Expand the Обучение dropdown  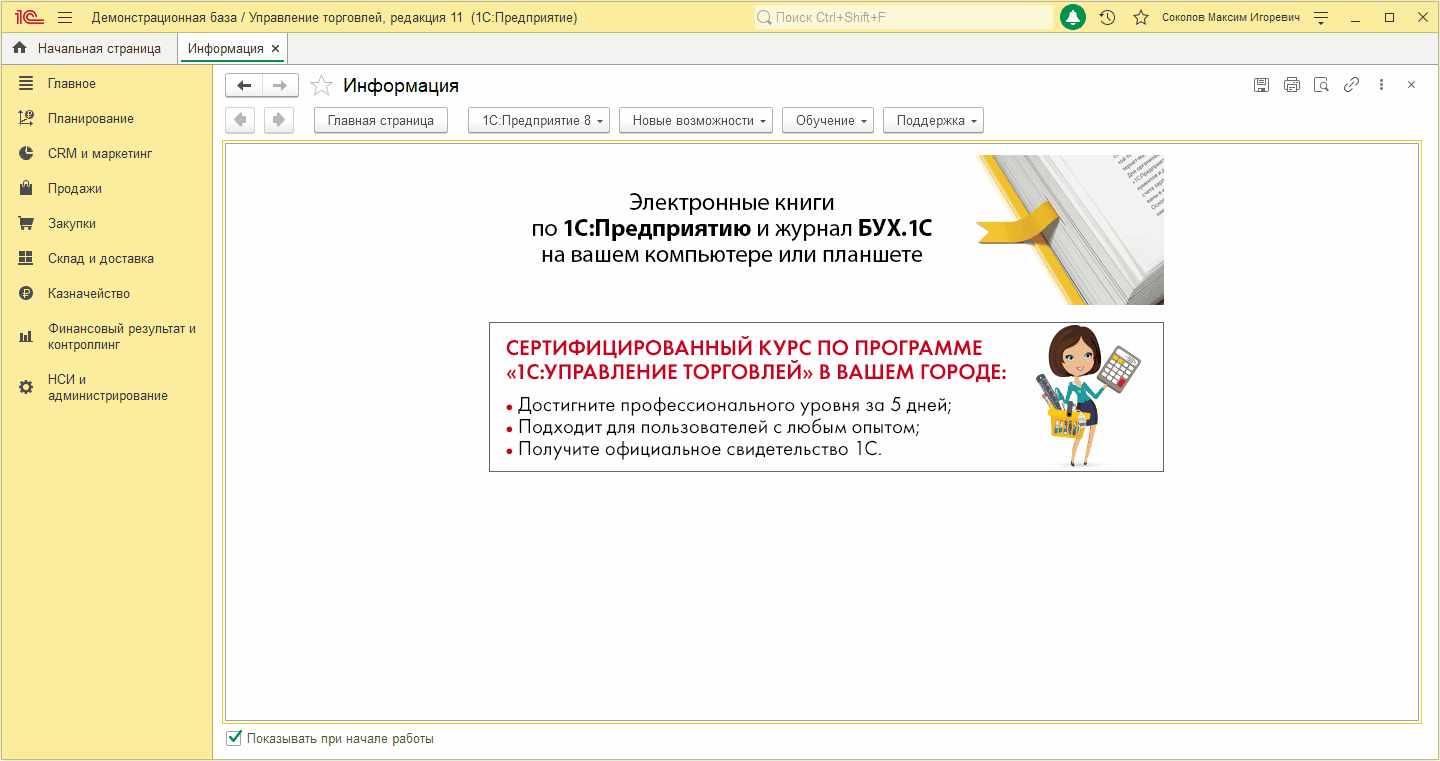click(x=828, y=120)
